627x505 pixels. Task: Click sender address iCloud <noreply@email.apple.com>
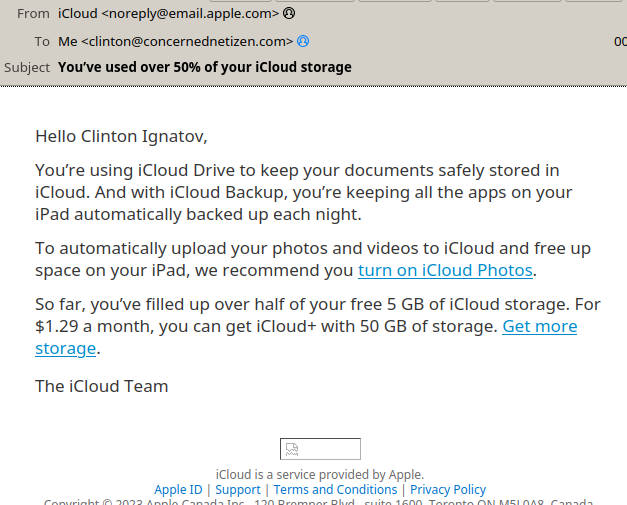tap(168, 14)
